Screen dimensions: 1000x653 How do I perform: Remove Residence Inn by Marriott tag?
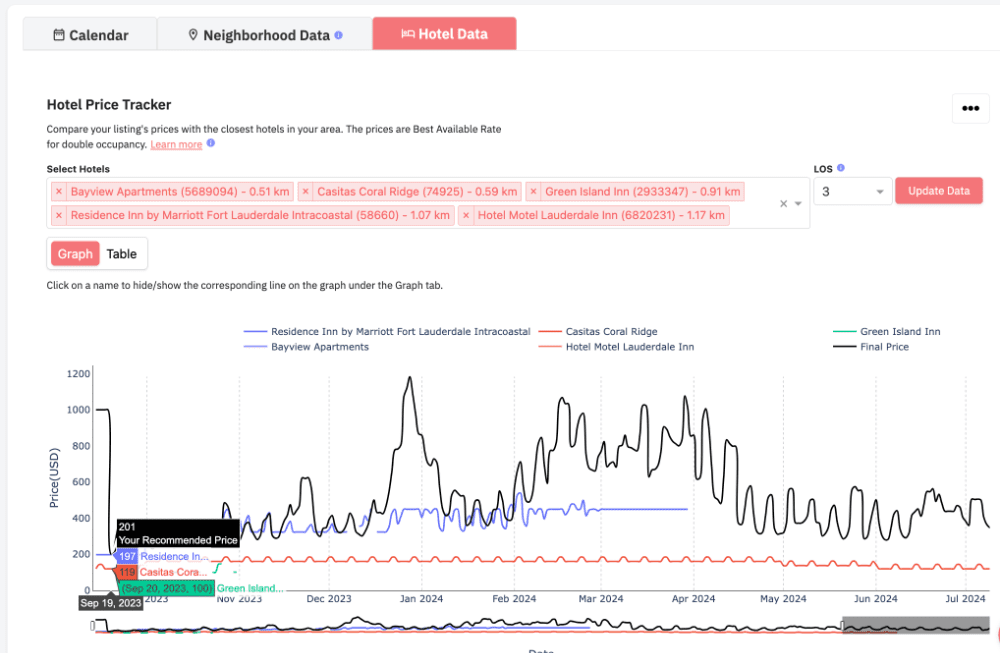(x=59, y=216)
